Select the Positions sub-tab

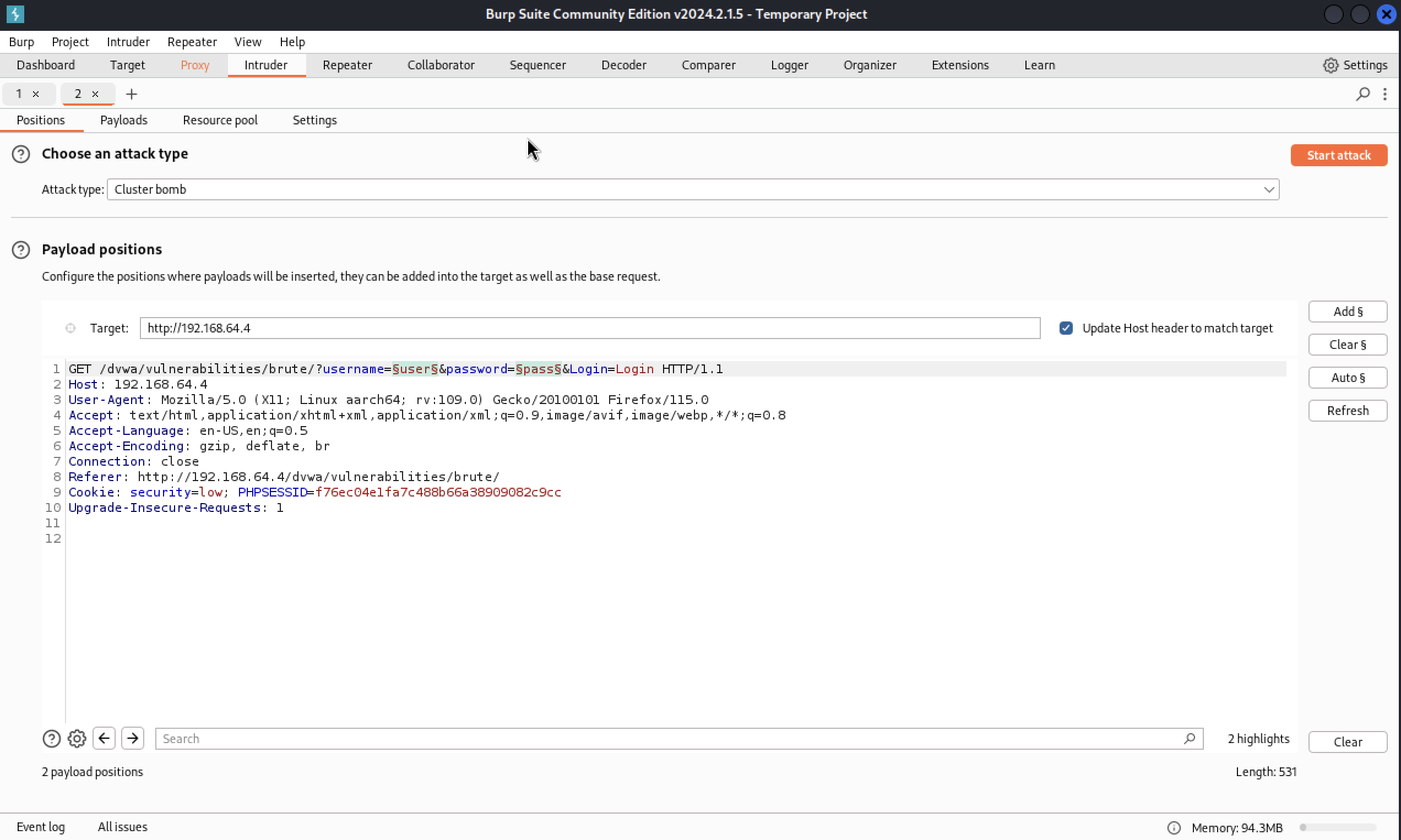click(x=41, y=120)
